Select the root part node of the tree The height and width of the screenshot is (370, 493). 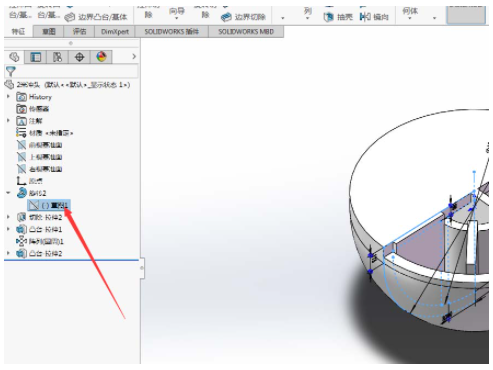[67, 85]
